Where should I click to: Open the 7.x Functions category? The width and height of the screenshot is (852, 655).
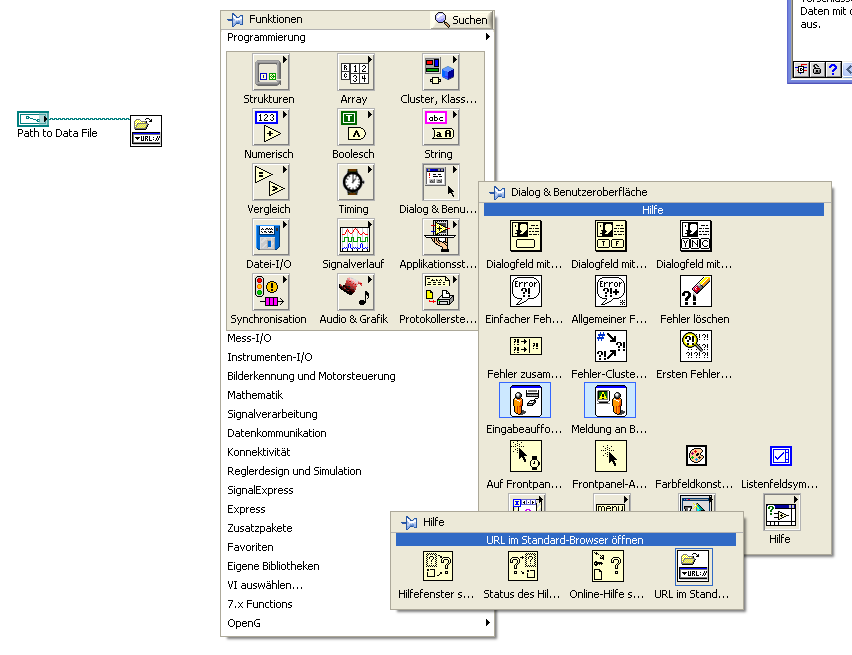click(260, 604)
